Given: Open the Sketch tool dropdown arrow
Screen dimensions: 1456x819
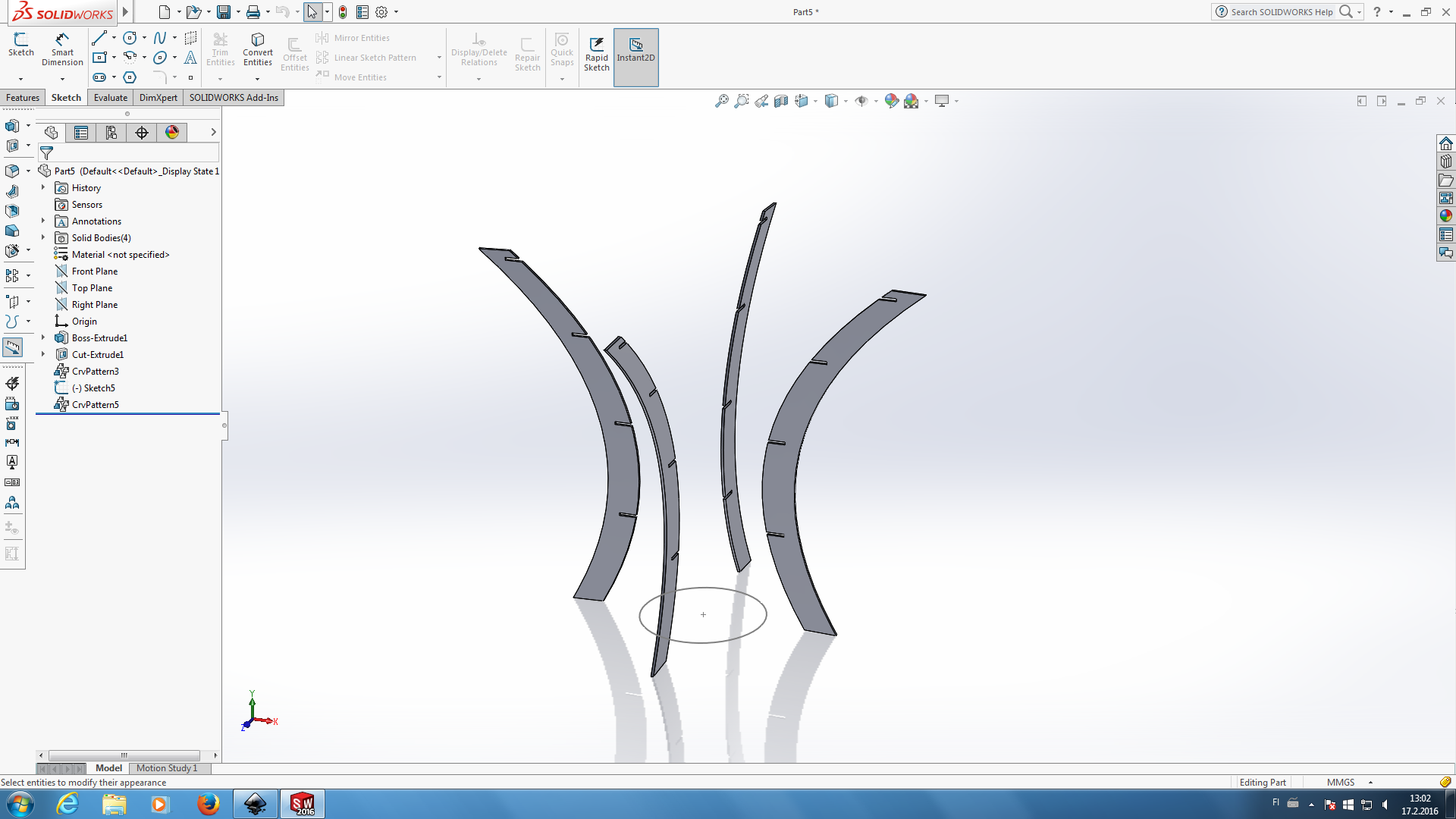Looking at the screenshot, I should (x=21, y=79).
